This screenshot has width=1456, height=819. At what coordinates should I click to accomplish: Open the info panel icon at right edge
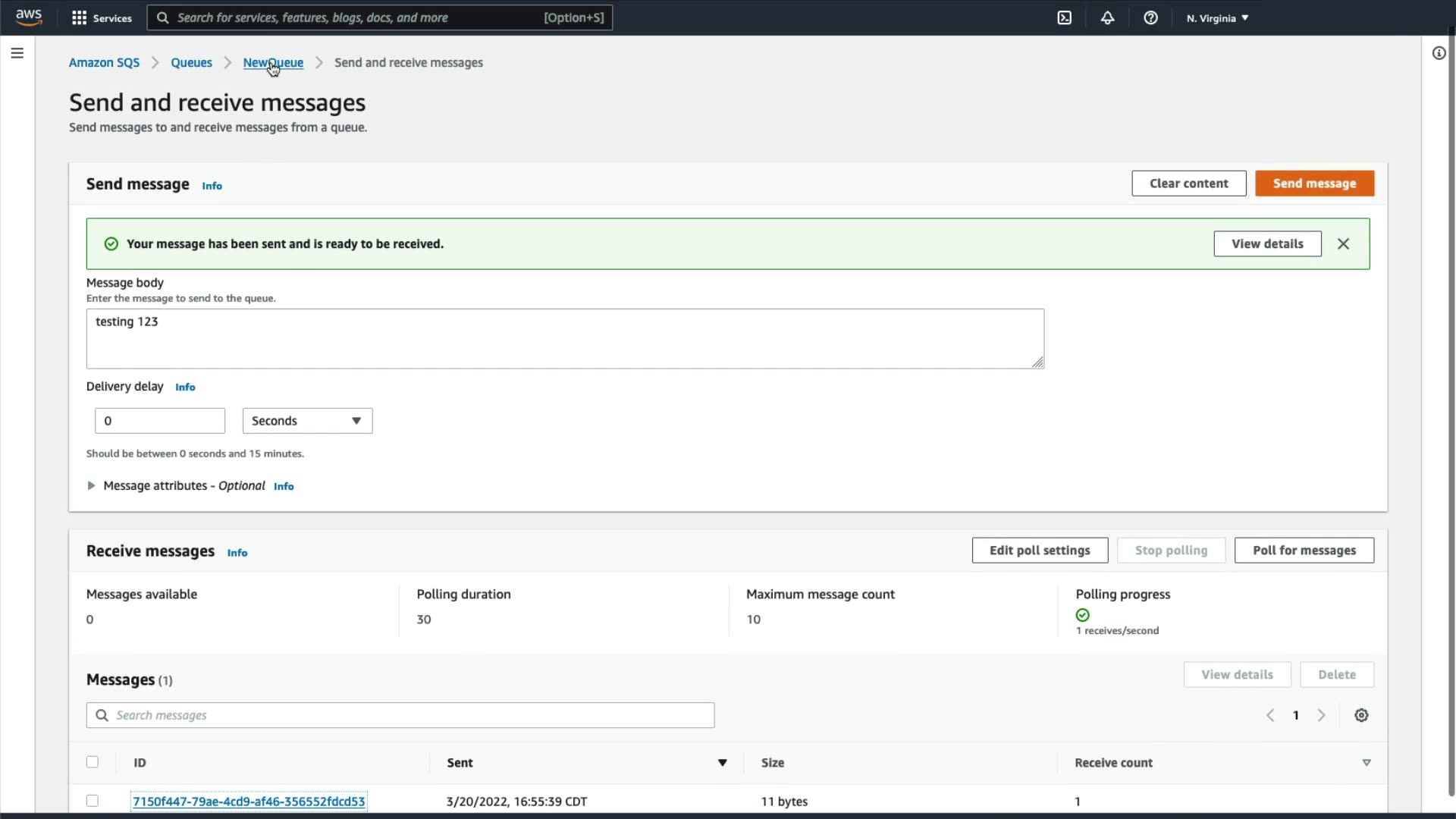[1439, 53]
